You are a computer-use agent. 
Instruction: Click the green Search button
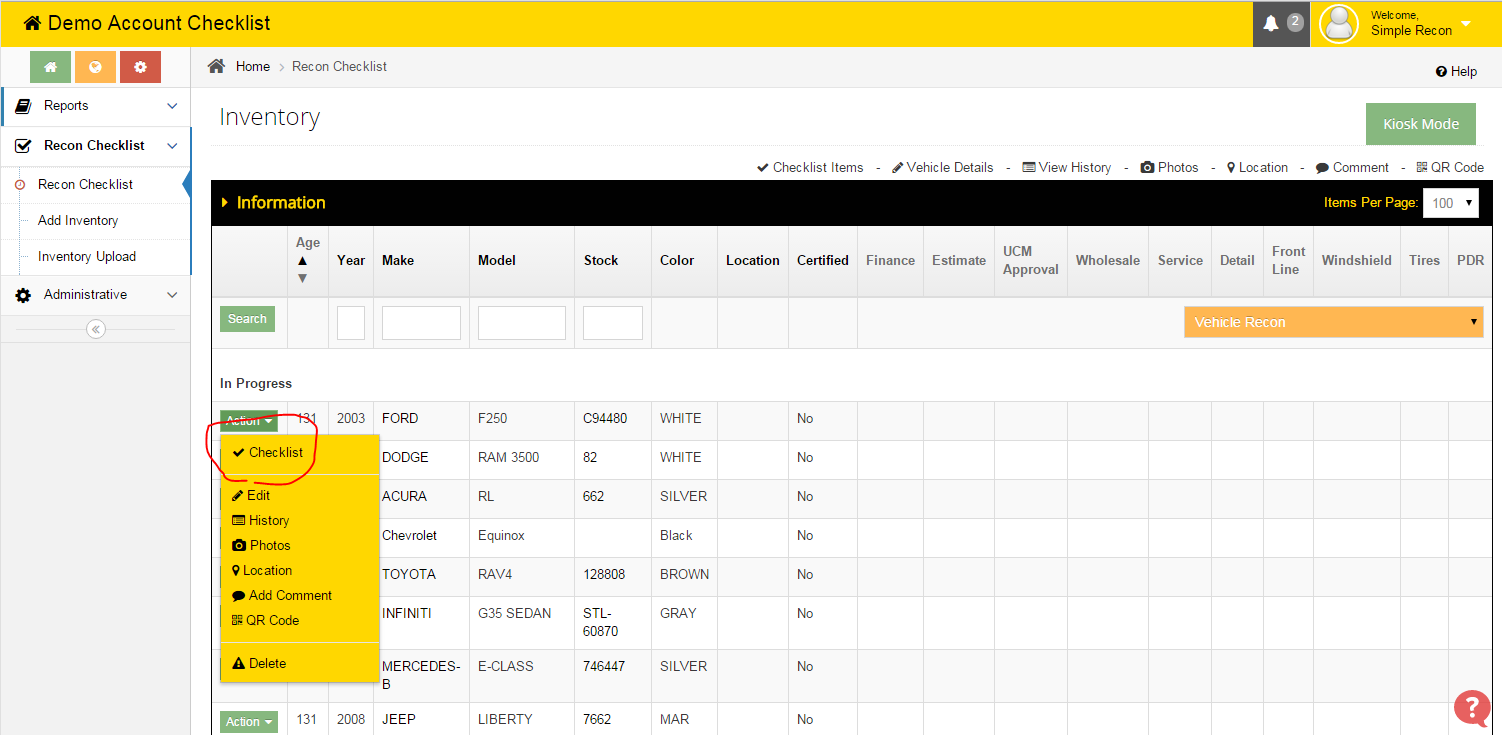click(247, 319)
